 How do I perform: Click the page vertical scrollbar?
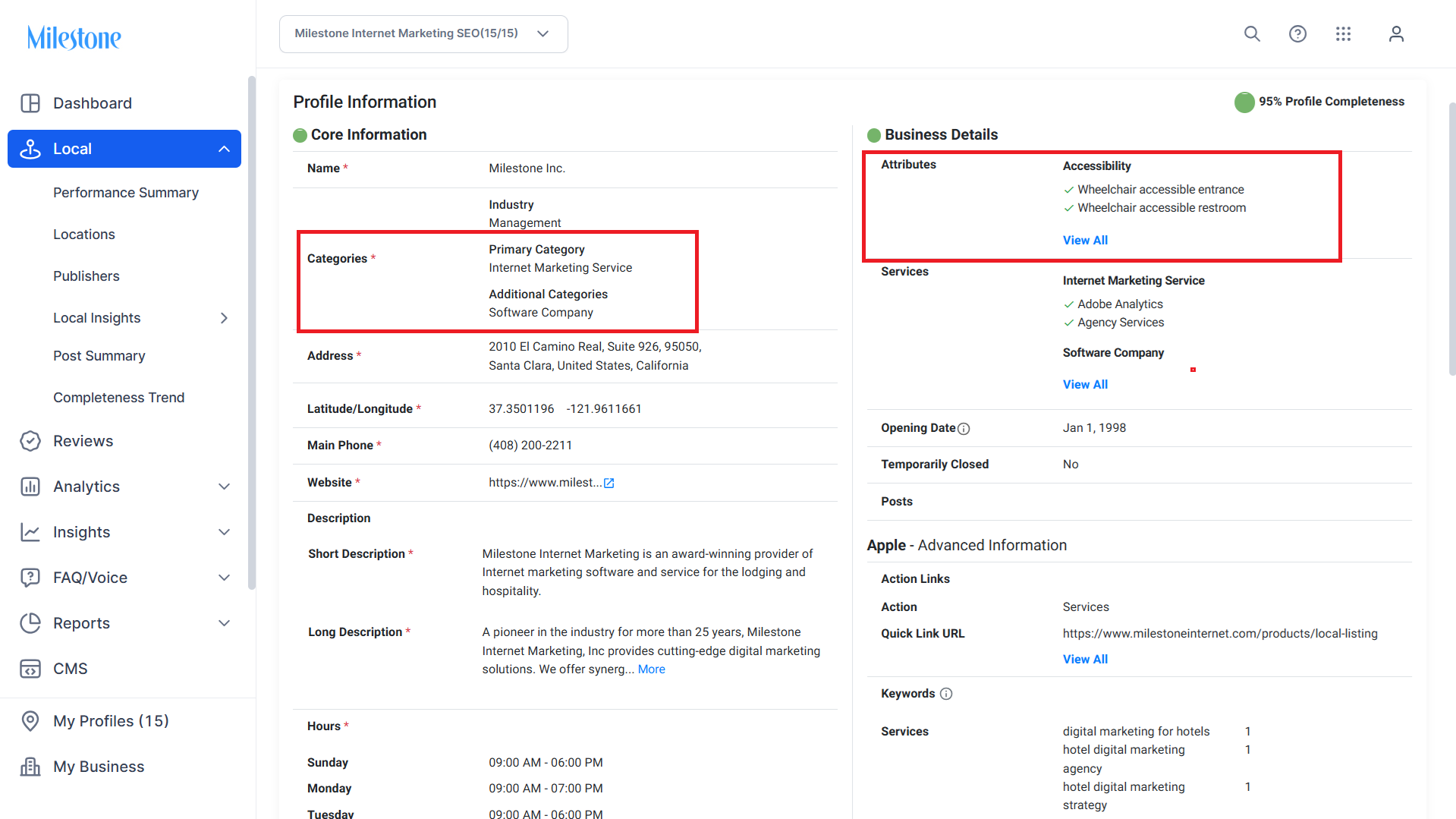tap(1451, 239)
